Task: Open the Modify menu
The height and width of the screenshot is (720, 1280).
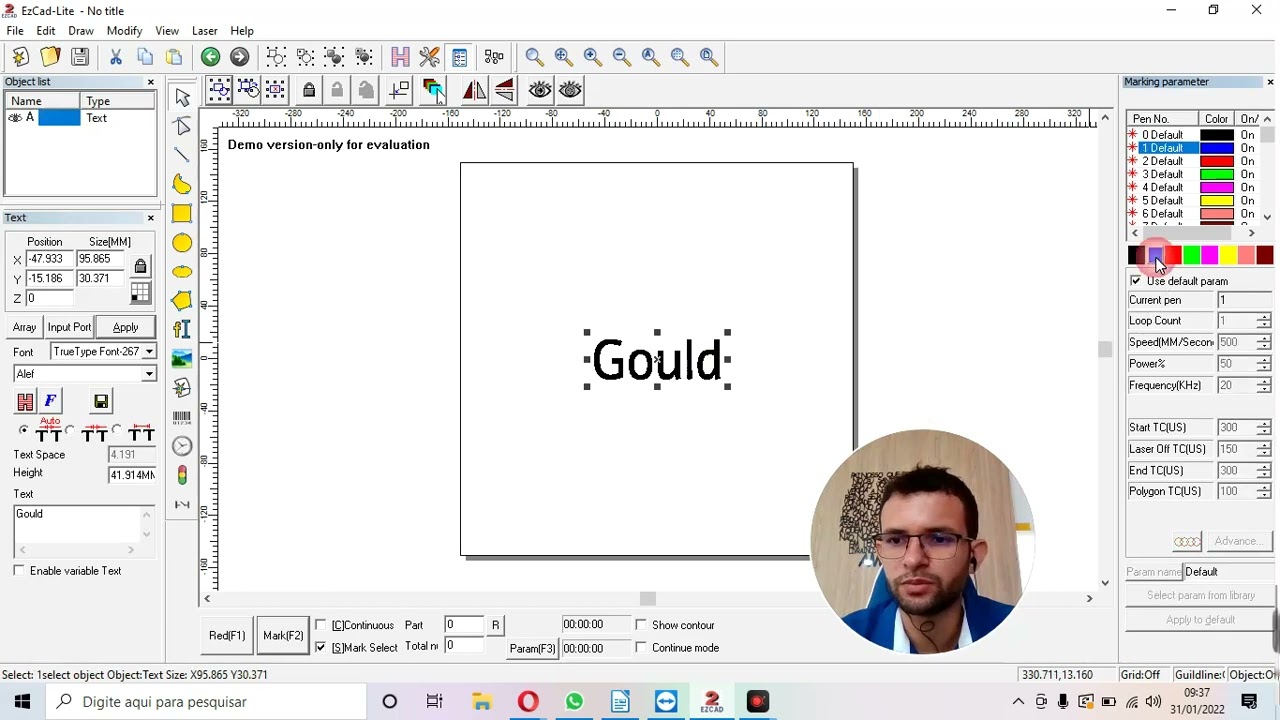Action: click(124, 31)
